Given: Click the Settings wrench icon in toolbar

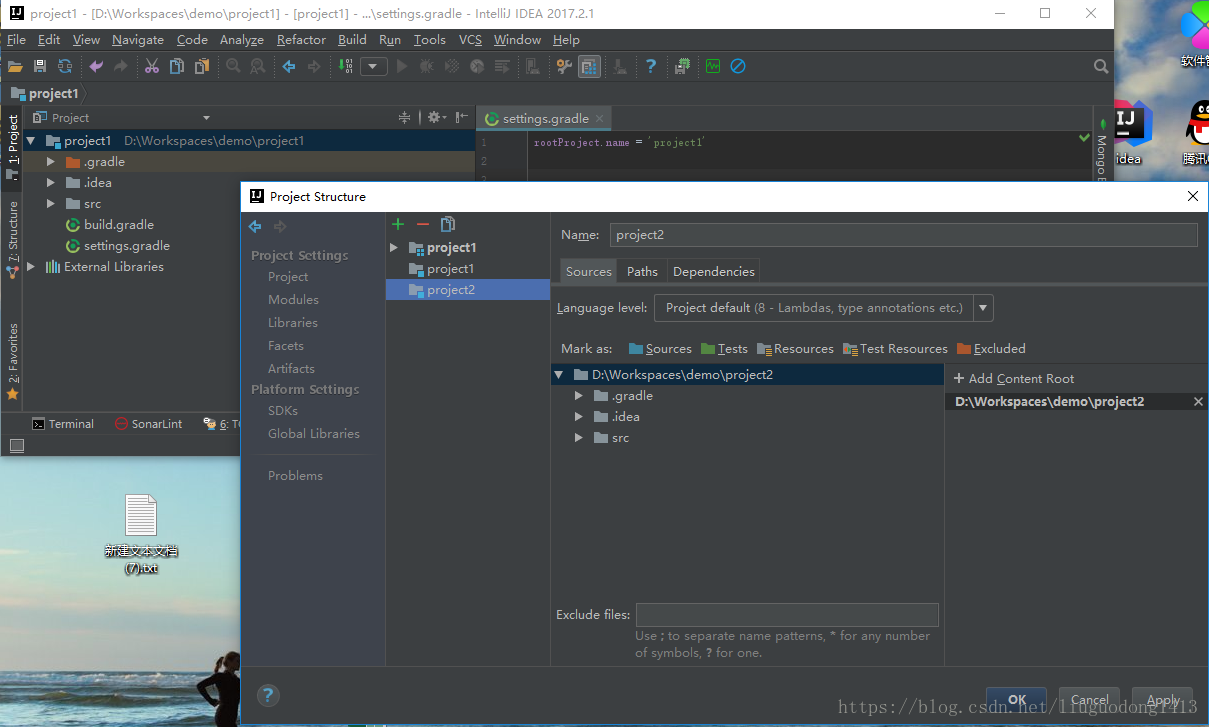Looking at the screenshot, I should point(564,66).
